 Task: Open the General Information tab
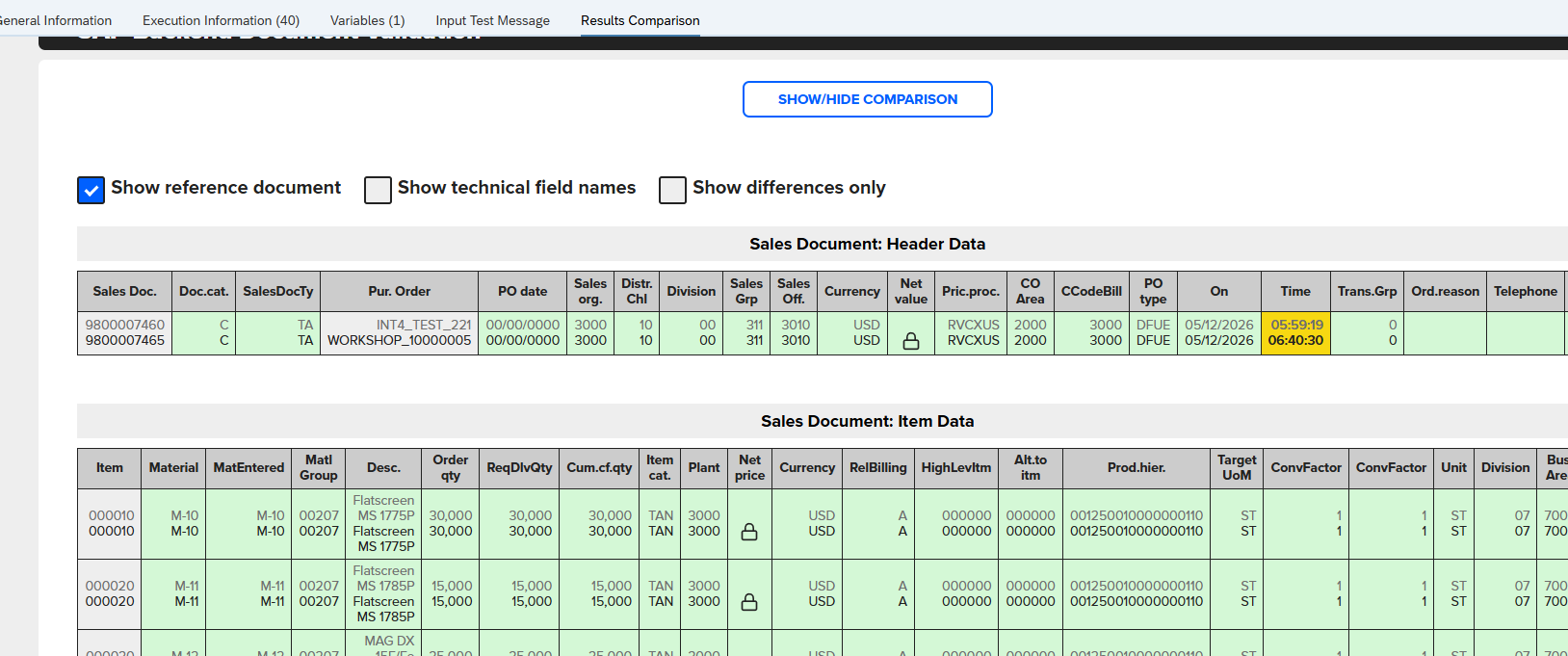pos(55,20)
